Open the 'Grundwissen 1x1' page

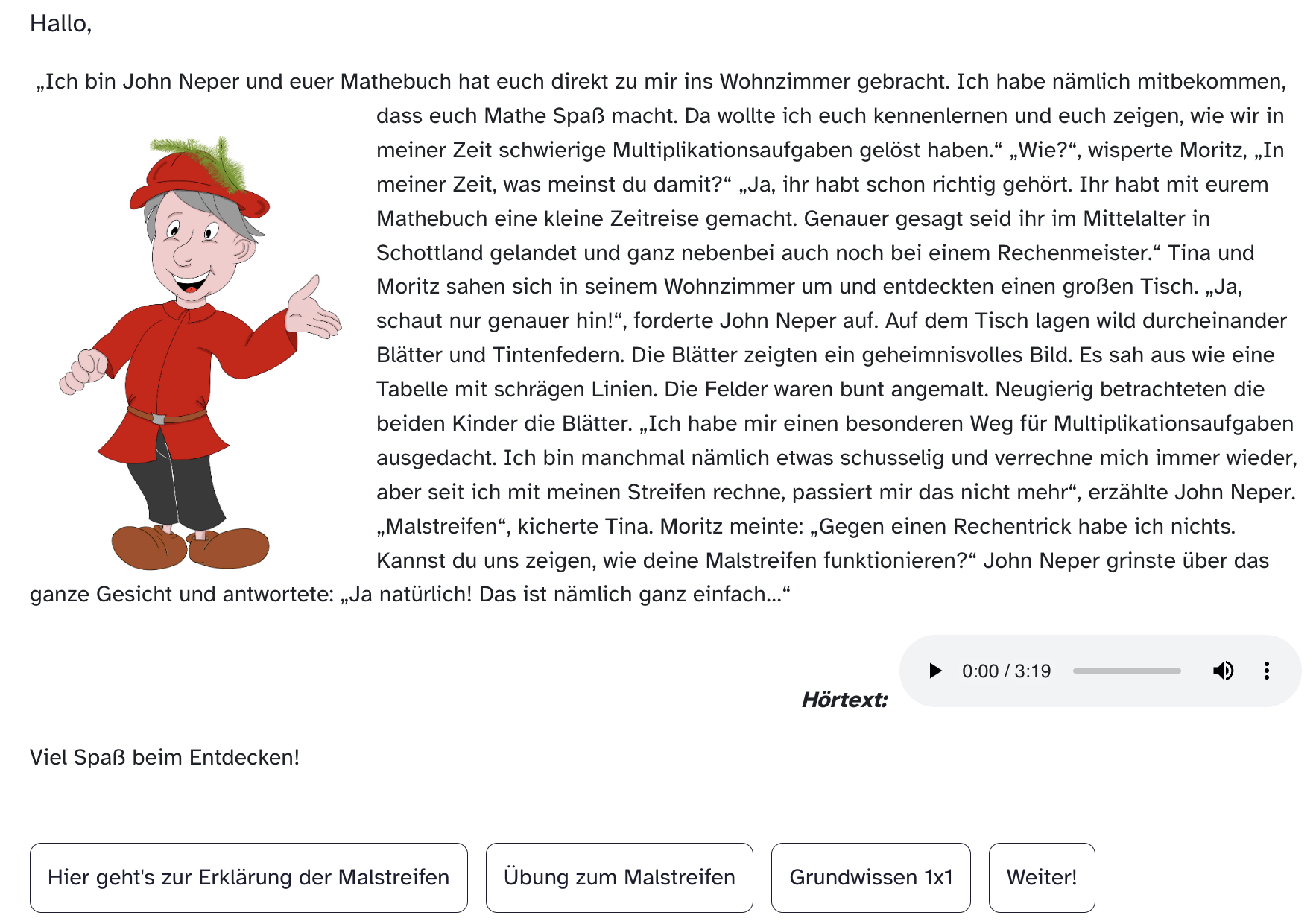[871, 877]
